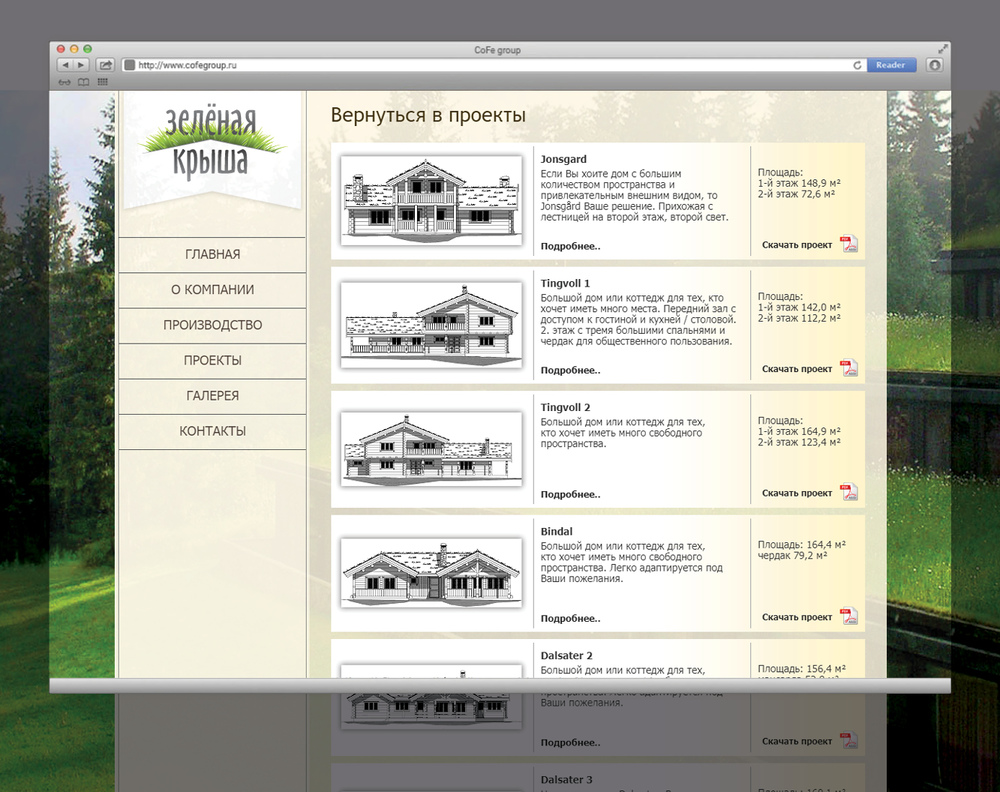Open the ПРОИЗВОДСТВО menu item

212,325
